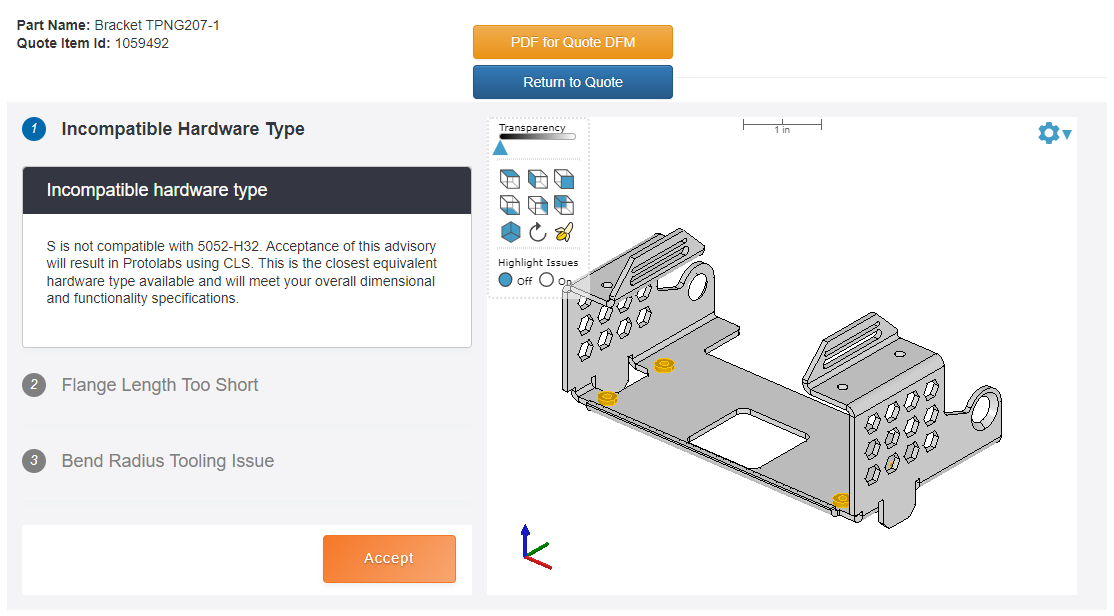Turn Highlight Issues On
This screenshot has width=1114, height=616.
(x=546, y=280)
